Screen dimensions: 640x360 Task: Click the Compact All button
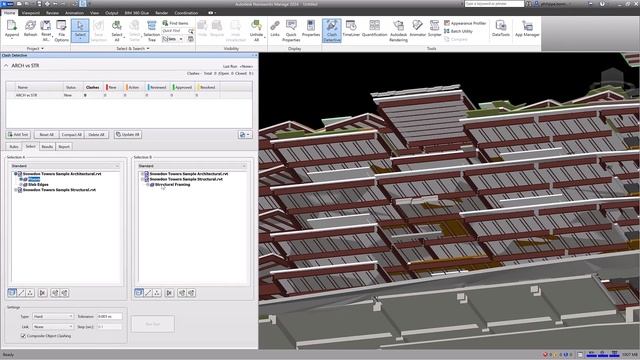click(x=71, y=134)
